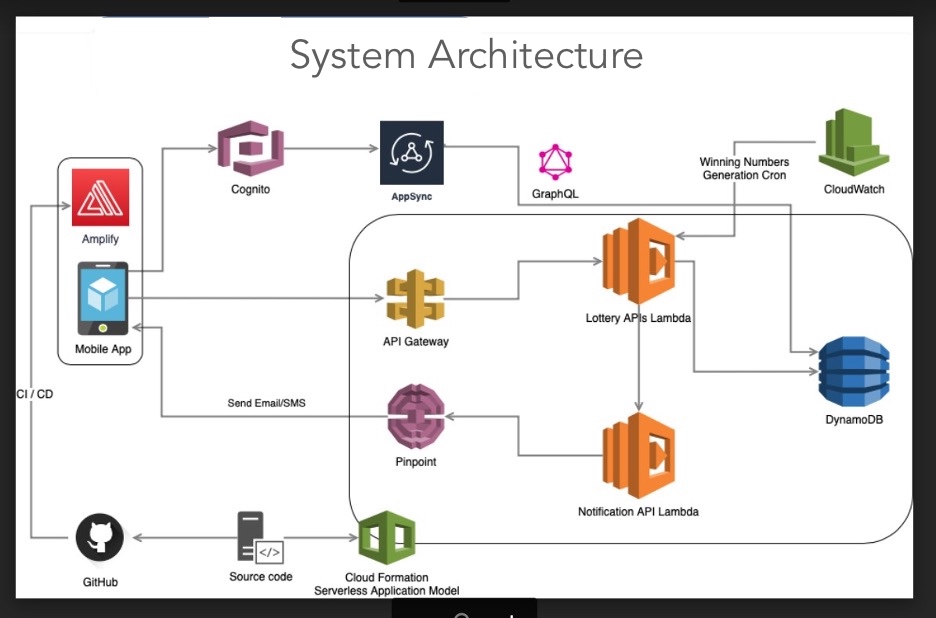The width and height of the screenshot is (936, 618).
Task: Click the Notification API Lambda label
Action: [638, 512]
